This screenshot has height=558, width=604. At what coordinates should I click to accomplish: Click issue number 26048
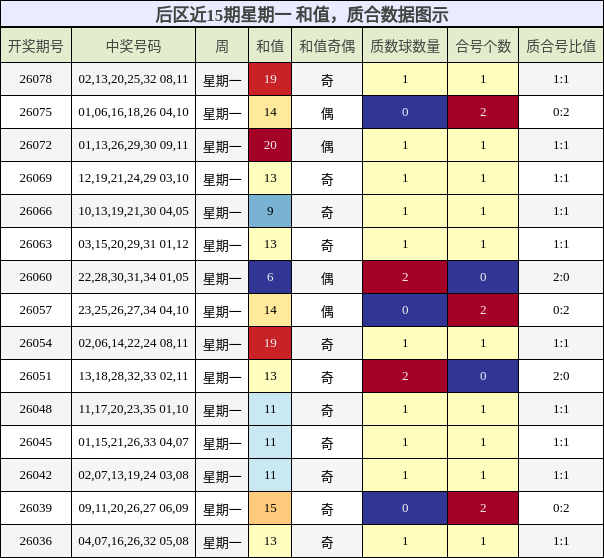click(x=36, y=409)
